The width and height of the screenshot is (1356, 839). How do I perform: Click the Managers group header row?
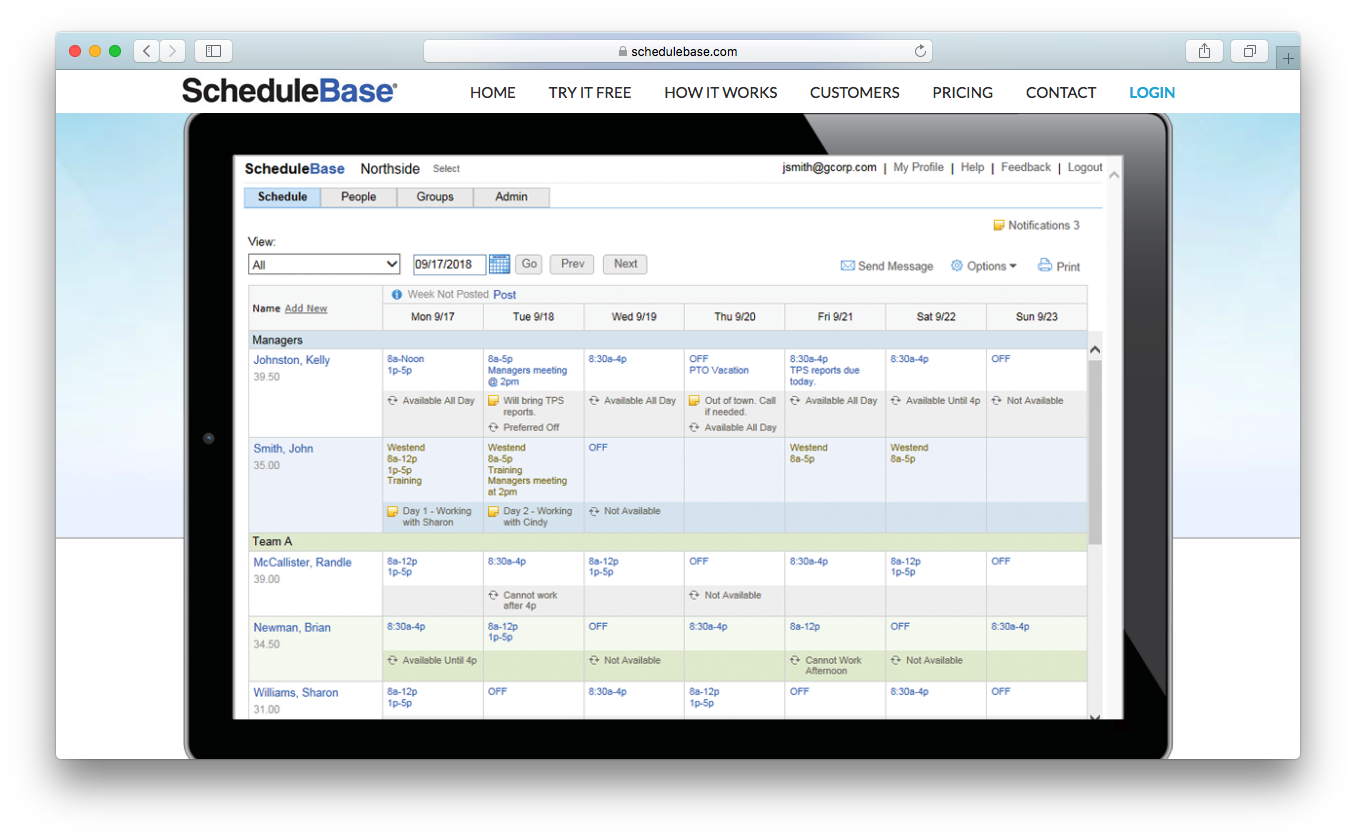pyautogui.click(x=668, y=340)
